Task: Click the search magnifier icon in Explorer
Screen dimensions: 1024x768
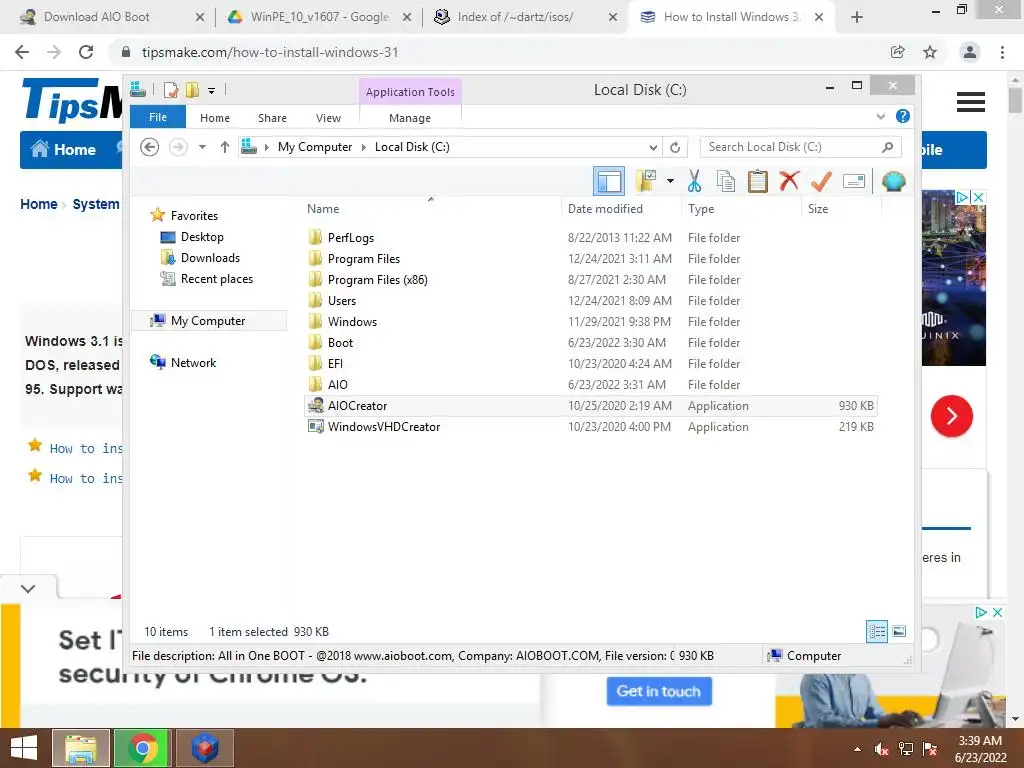Action: pos(887,147)
